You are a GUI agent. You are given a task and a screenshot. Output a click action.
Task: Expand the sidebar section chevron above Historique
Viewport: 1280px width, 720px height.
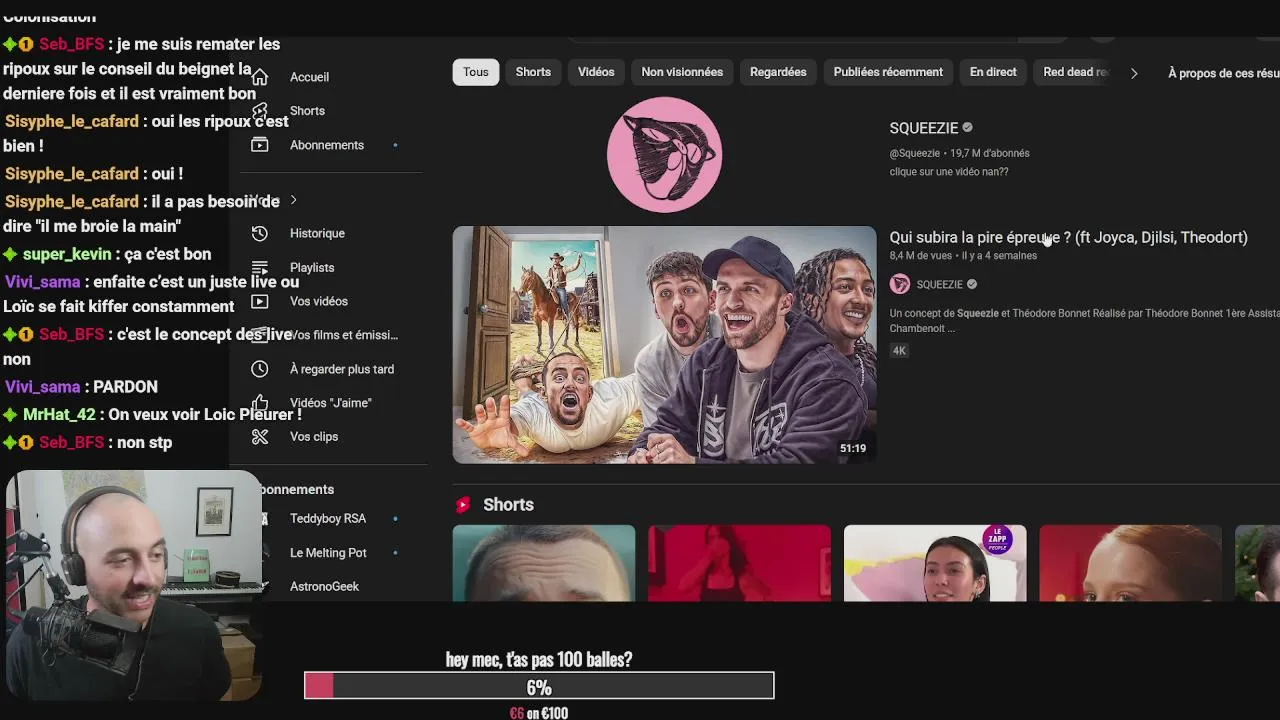click(293, 200)
